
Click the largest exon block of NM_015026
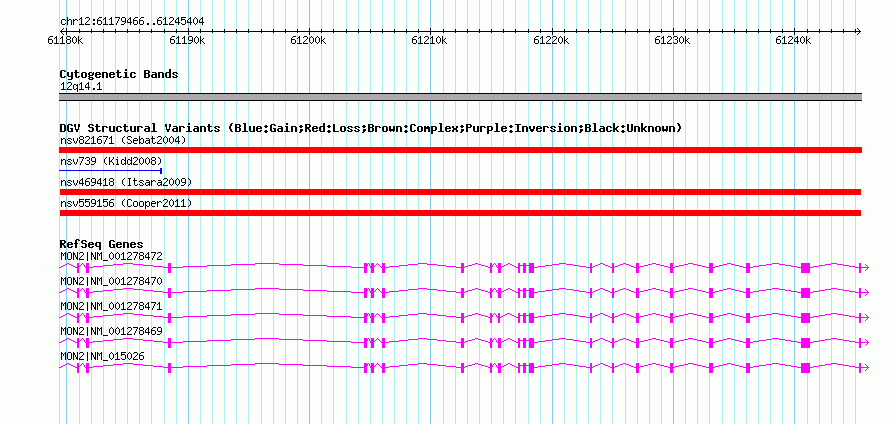(x=805, y=368)
